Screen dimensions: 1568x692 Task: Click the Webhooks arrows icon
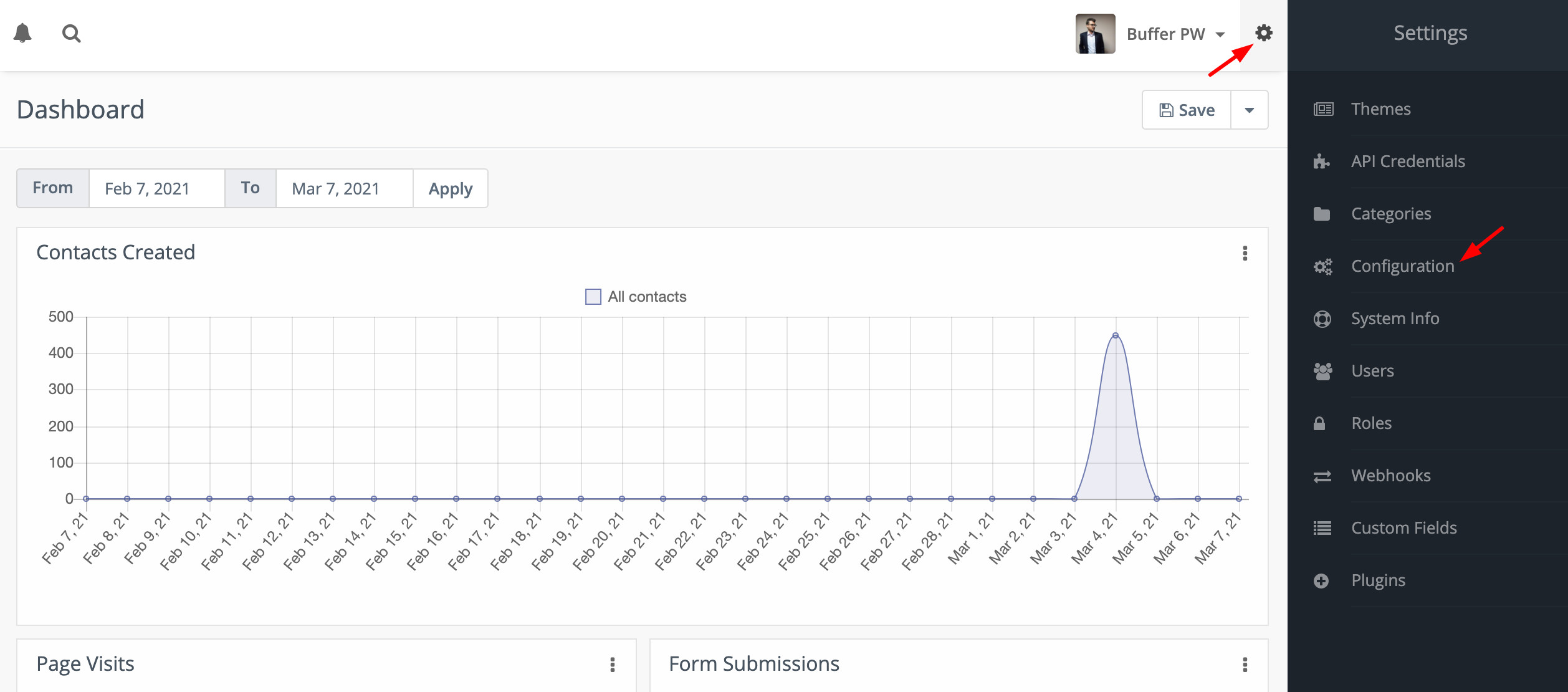point(1322,476)
